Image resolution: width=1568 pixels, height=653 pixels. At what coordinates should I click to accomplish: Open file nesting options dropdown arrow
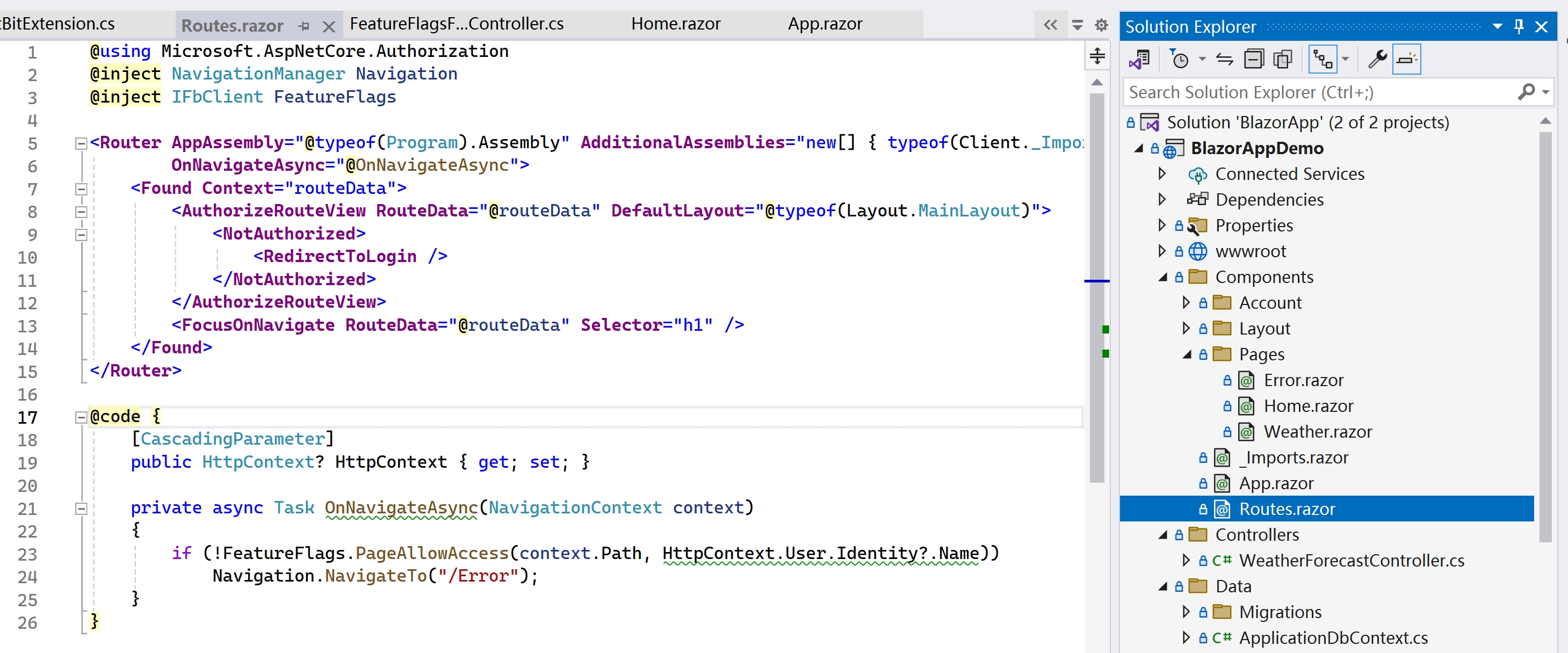[1345, 60]
